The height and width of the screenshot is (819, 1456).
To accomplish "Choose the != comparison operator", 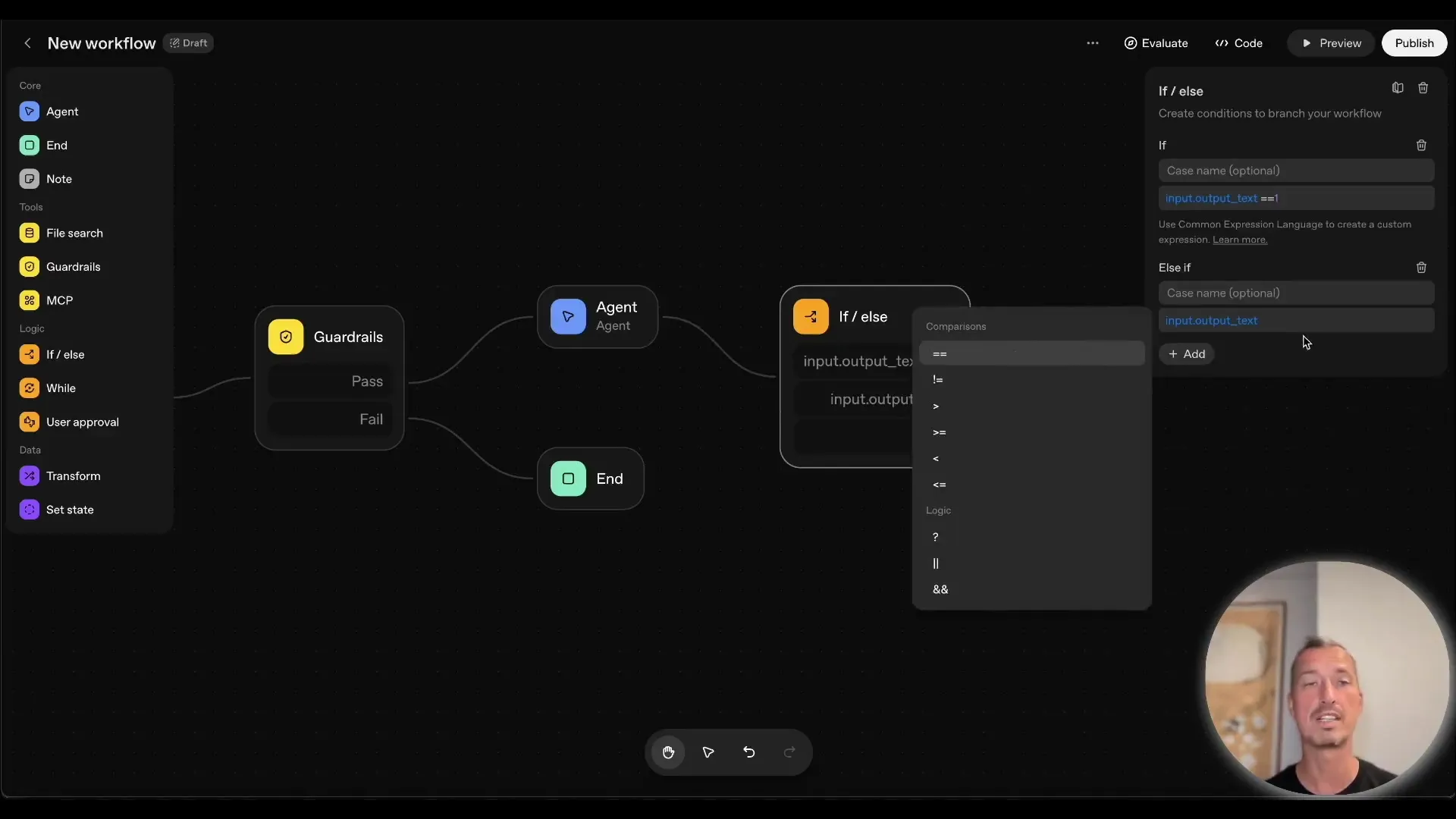I will pyautogui.click(x=938, y=380).
